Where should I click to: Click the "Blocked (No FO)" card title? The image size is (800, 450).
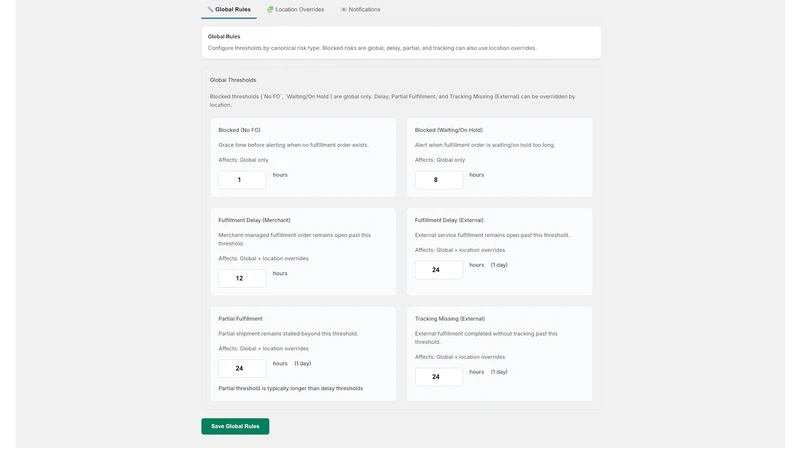point(239,130)
